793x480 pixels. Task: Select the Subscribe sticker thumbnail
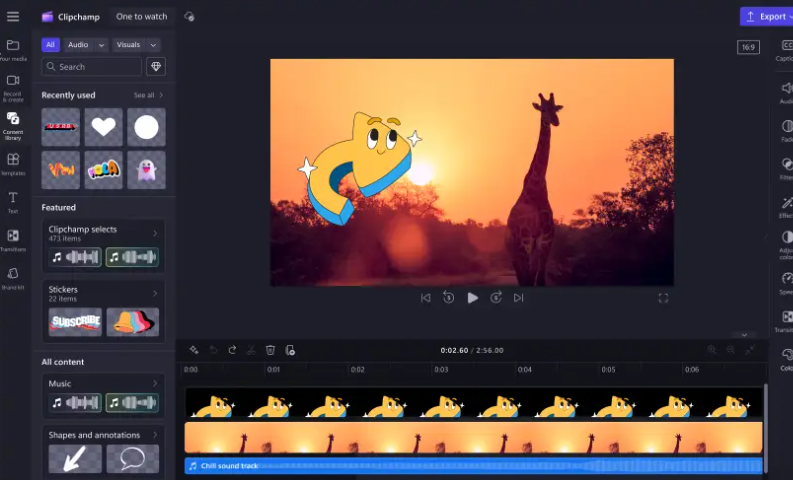point(75,322)
